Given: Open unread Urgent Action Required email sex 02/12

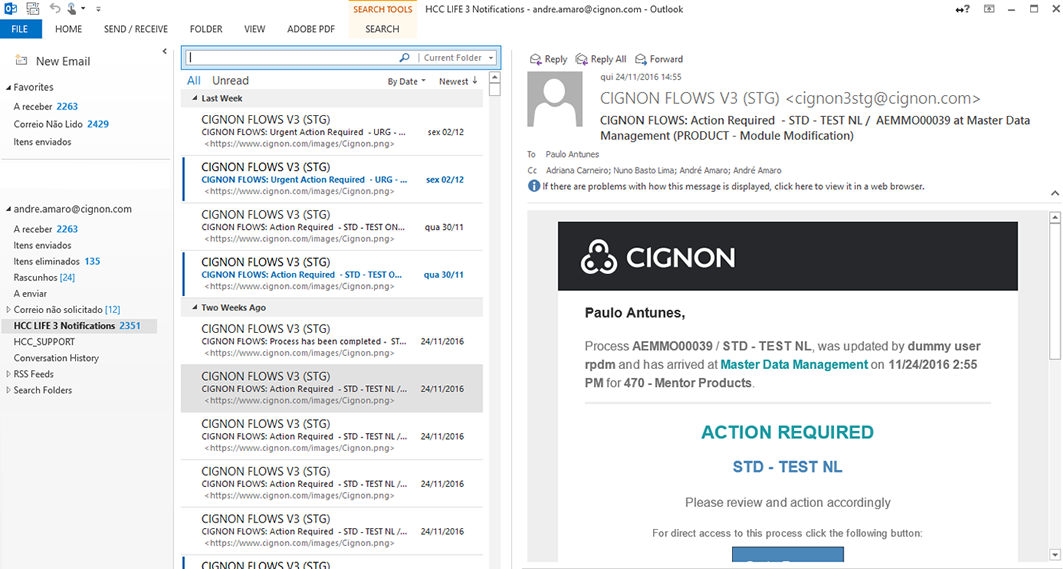Looking at the screenshot, I should click(x=333, y=179).
